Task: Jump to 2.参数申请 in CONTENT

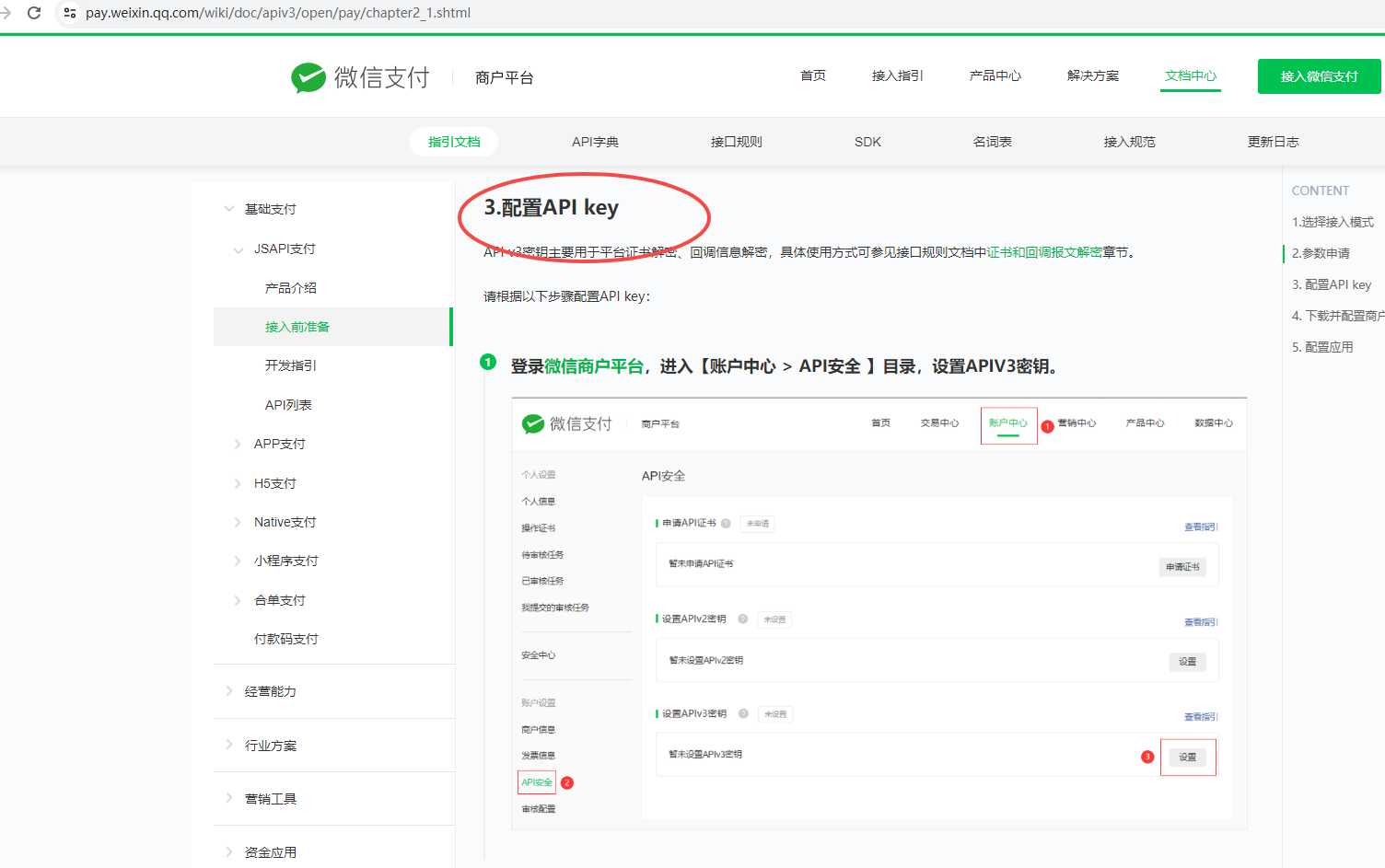Action: point(1321,253)
